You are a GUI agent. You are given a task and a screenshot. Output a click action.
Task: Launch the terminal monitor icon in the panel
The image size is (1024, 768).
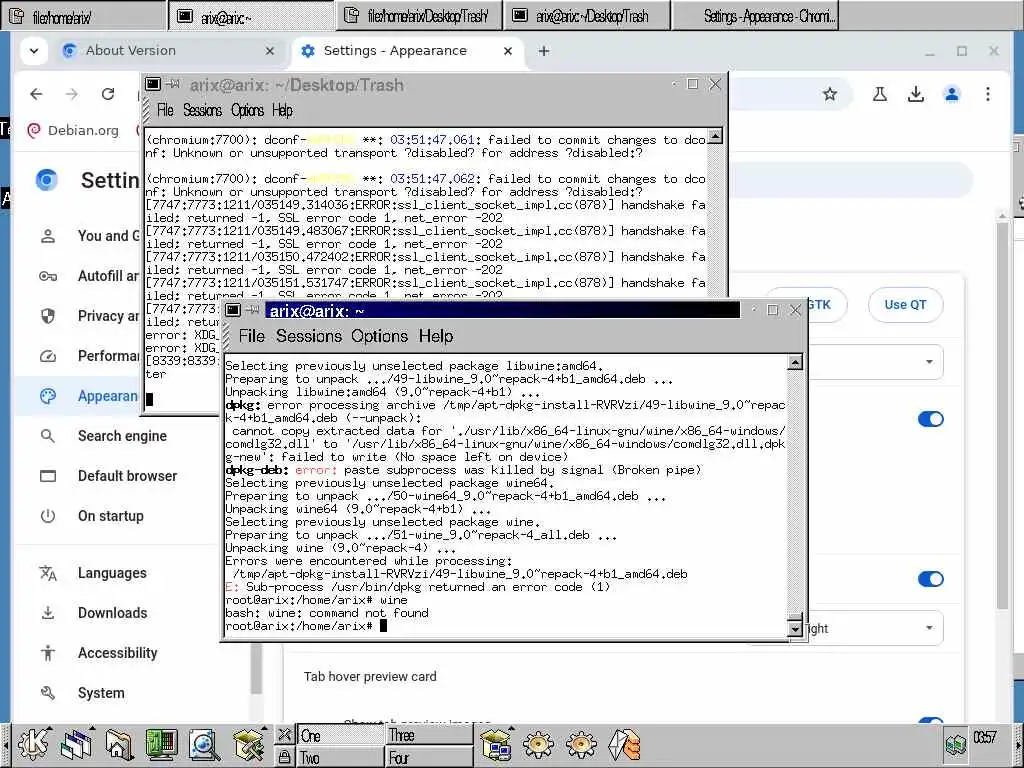click(x=161, y=744)
